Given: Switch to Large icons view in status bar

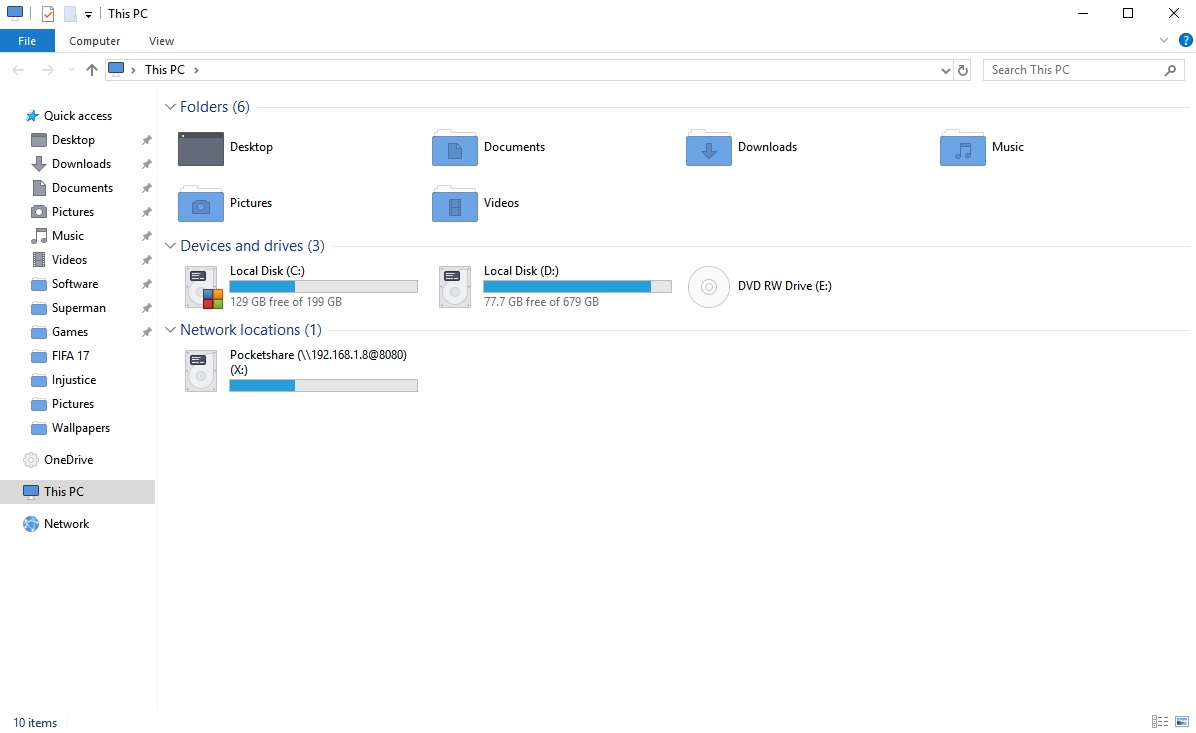Looking at the screenshot, I should tap(1182, 722).
